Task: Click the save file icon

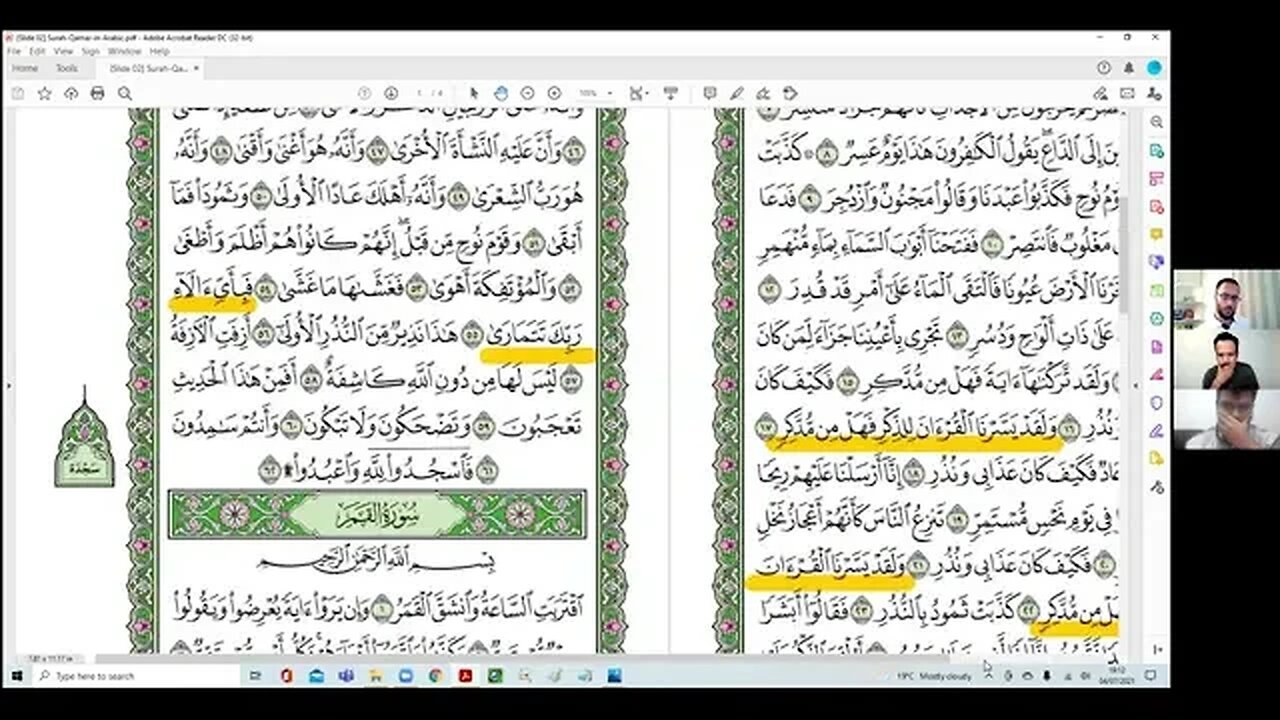Action: click(18, 93)
